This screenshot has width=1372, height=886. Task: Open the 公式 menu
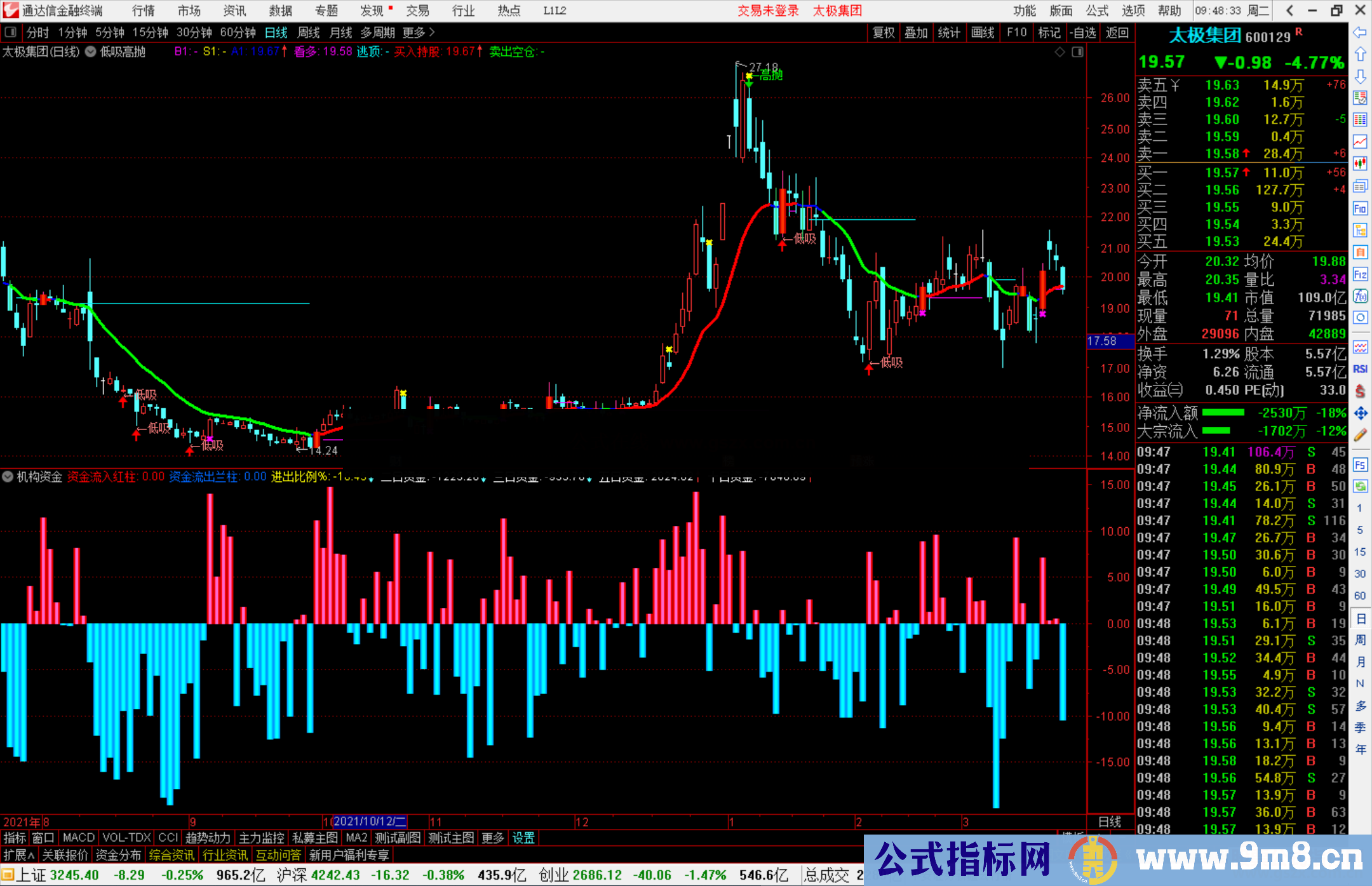[1097, 11]
